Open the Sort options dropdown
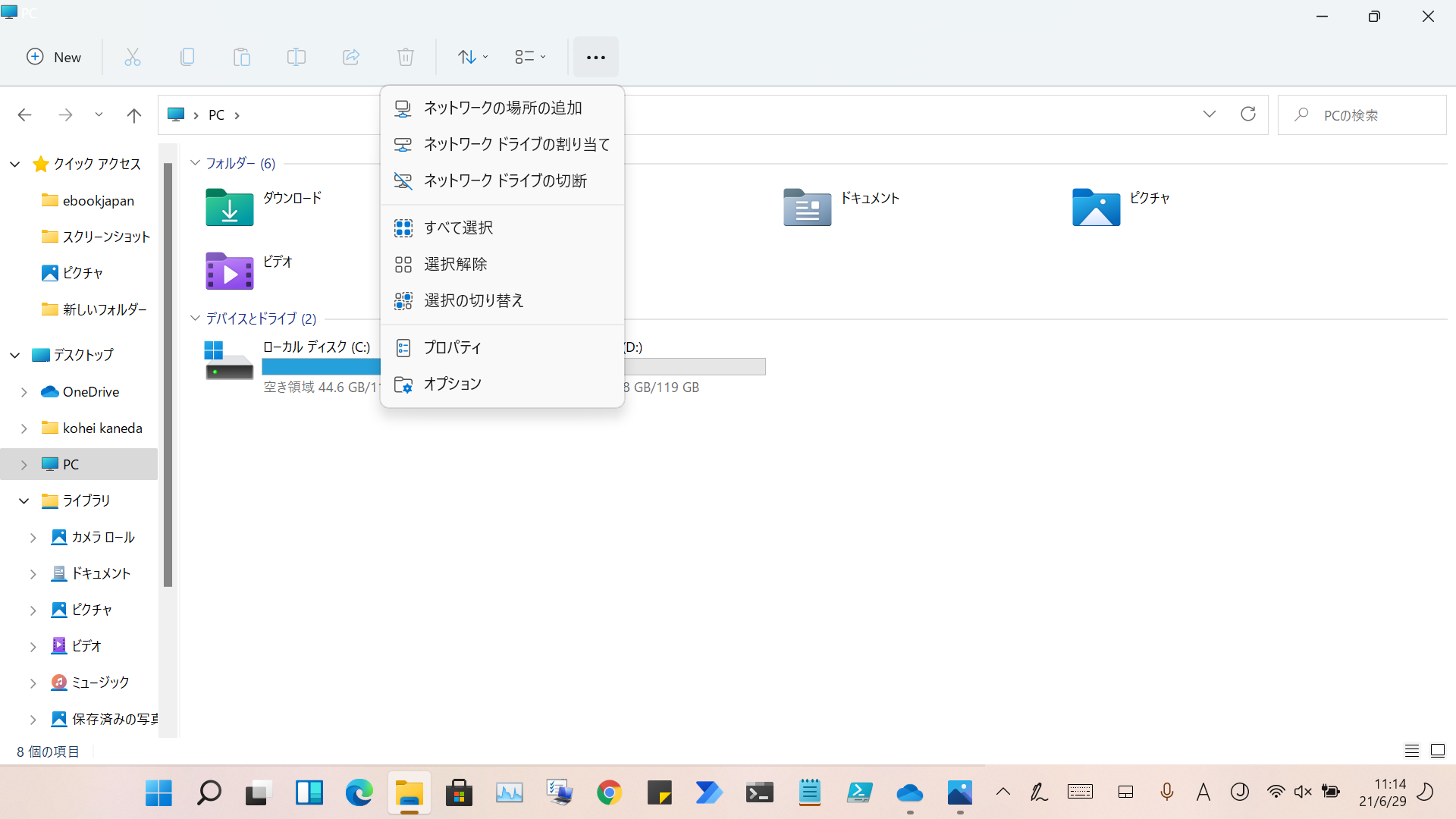 point(472,57)
